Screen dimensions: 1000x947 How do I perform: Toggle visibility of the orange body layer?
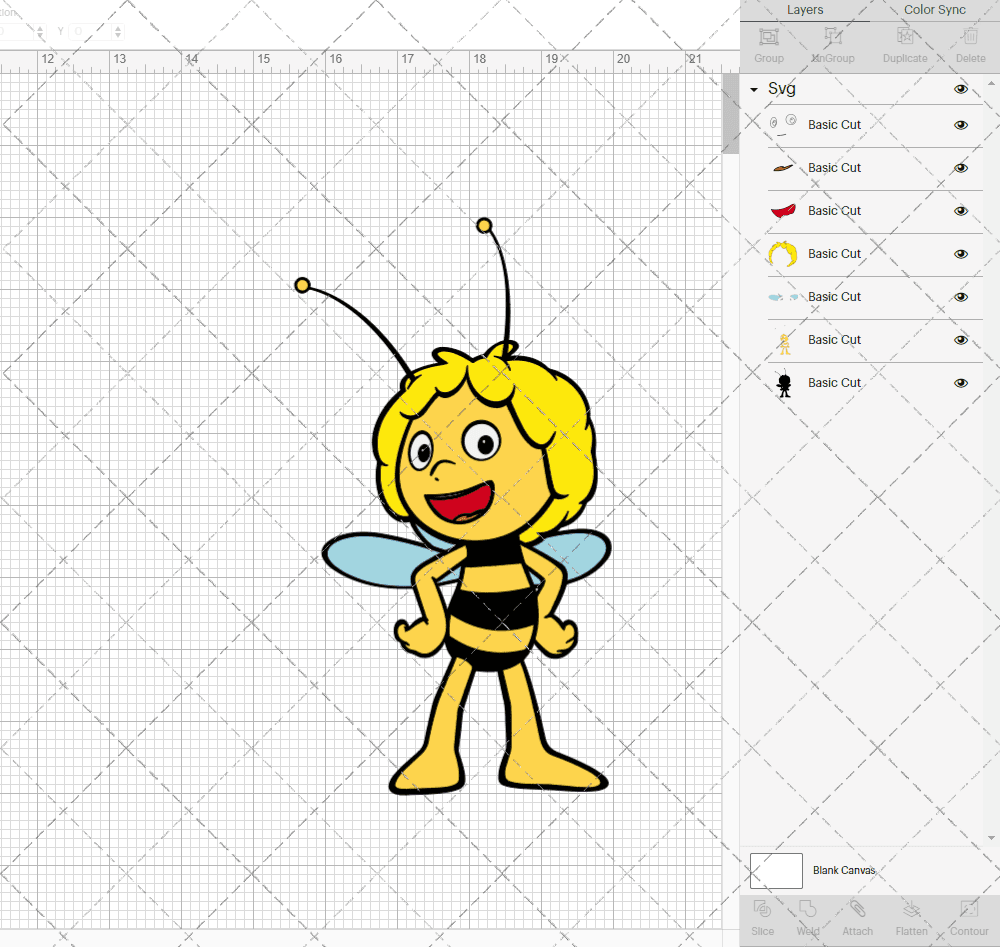point(960,340)
